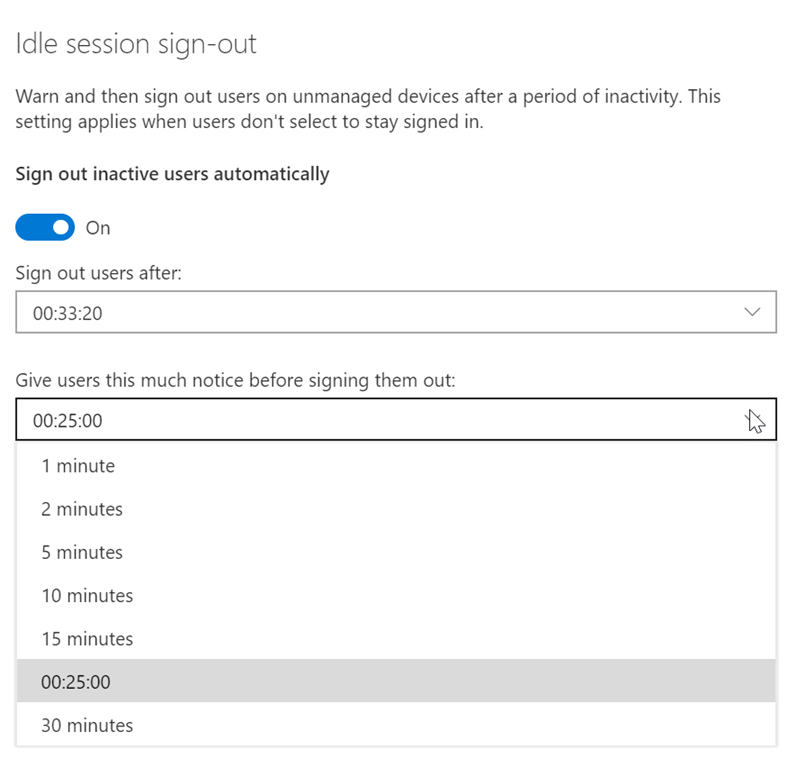
Task: Click the "Idle session sign-out" heading
Action: pos(136,44)
